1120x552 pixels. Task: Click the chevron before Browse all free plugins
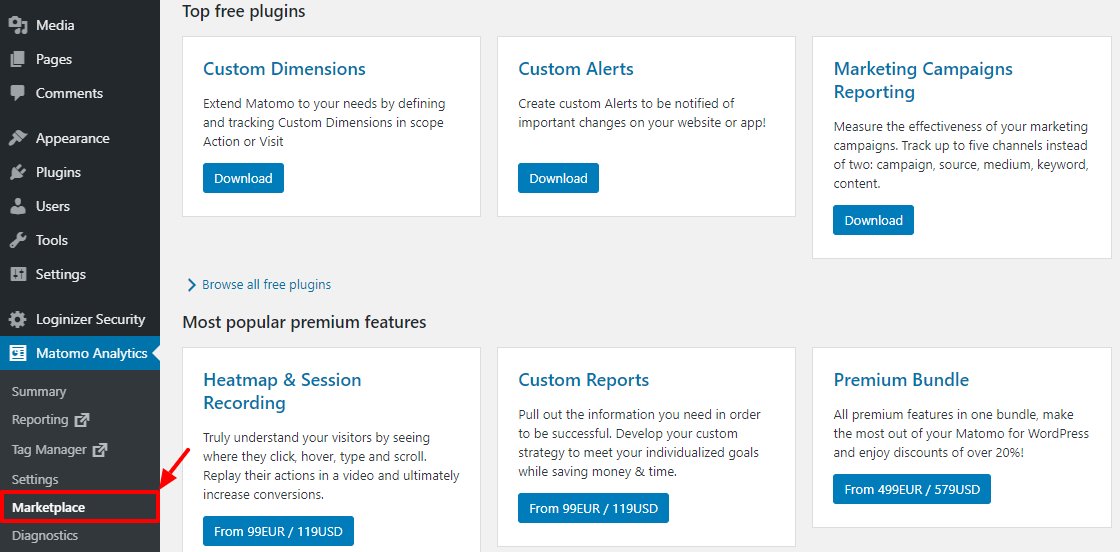coord(191,285)
